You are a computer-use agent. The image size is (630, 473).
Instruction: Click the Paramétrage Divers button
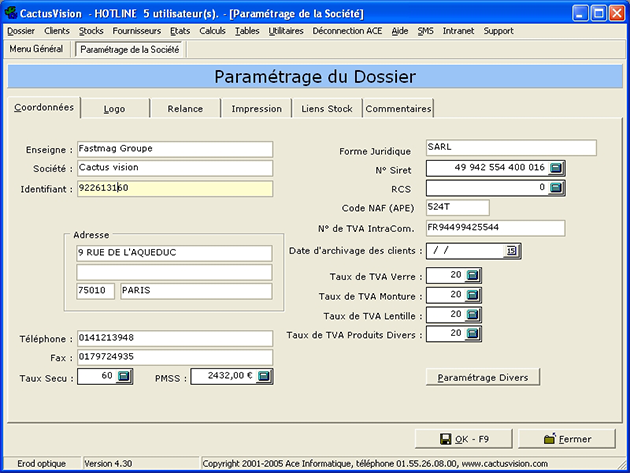coord(483,377)
